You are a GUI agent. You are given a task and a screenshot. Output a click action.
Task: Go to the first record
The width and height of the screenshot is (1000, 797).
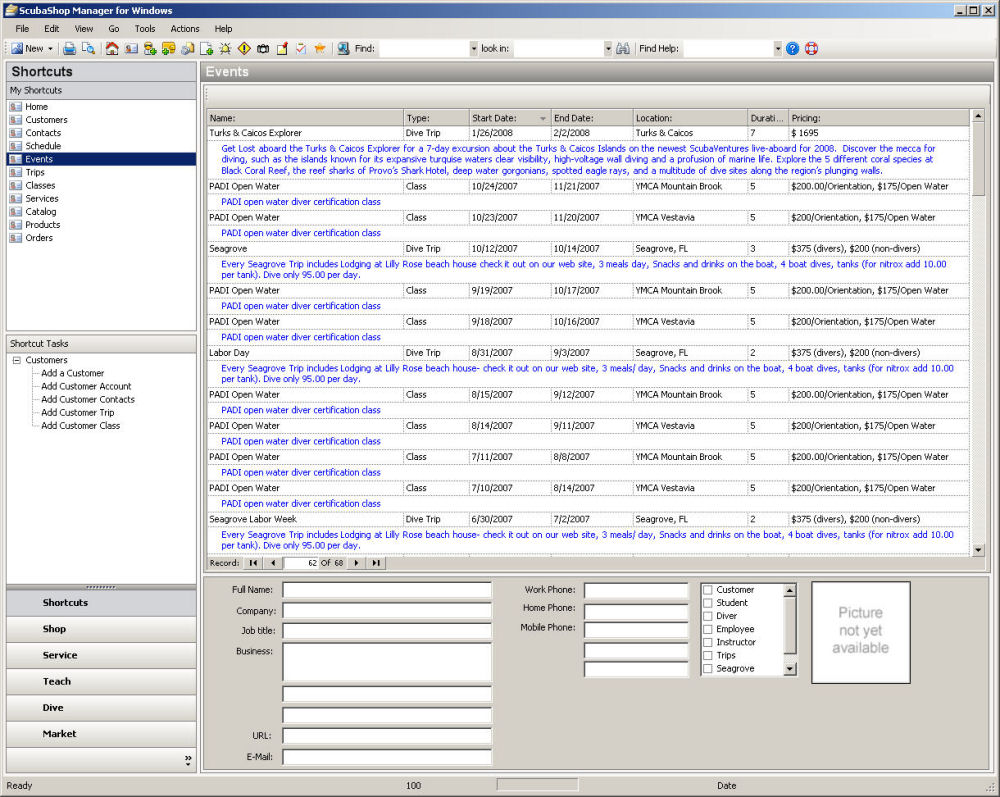253,563
